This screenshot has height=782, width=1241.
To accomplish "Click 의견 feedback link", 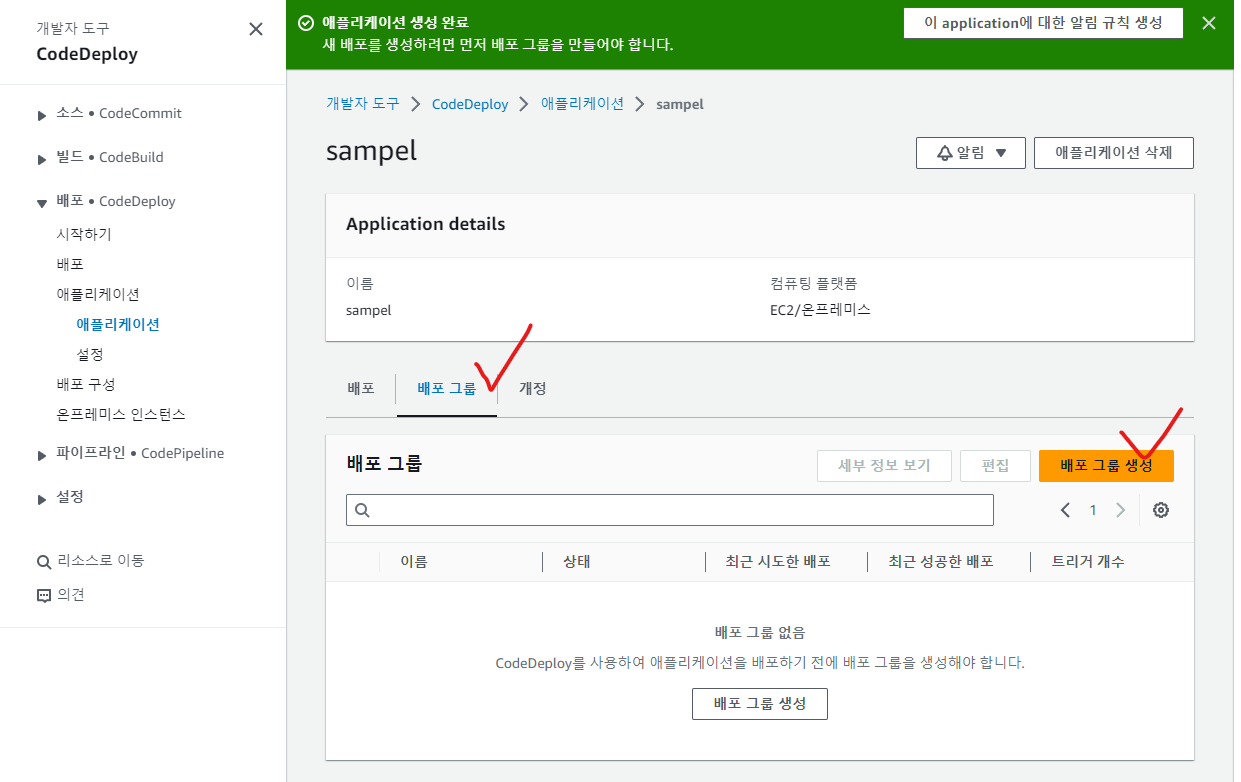I will click(71, 595).
